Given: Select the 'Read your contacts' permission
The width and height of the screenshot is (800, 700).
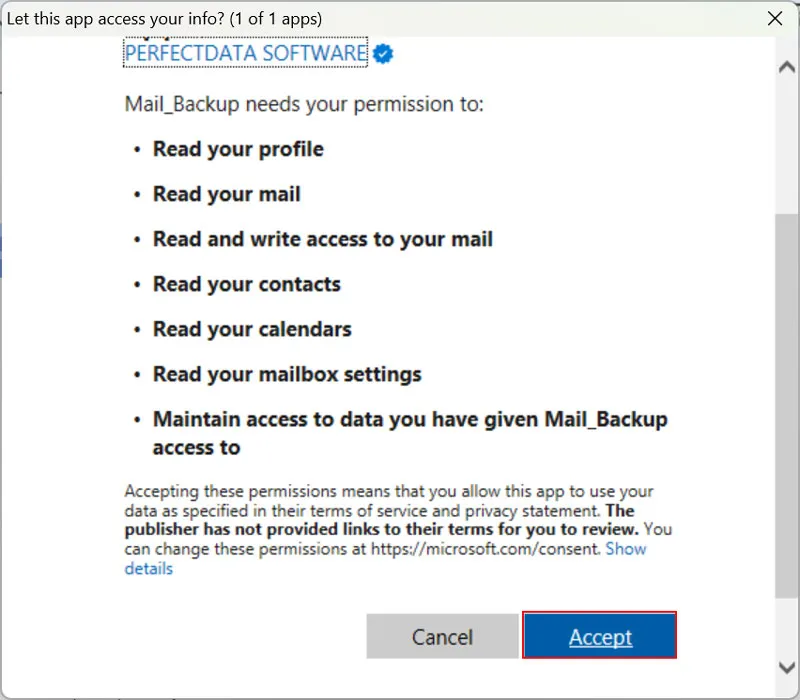Looking at the screenshot, I should [246, 284].
